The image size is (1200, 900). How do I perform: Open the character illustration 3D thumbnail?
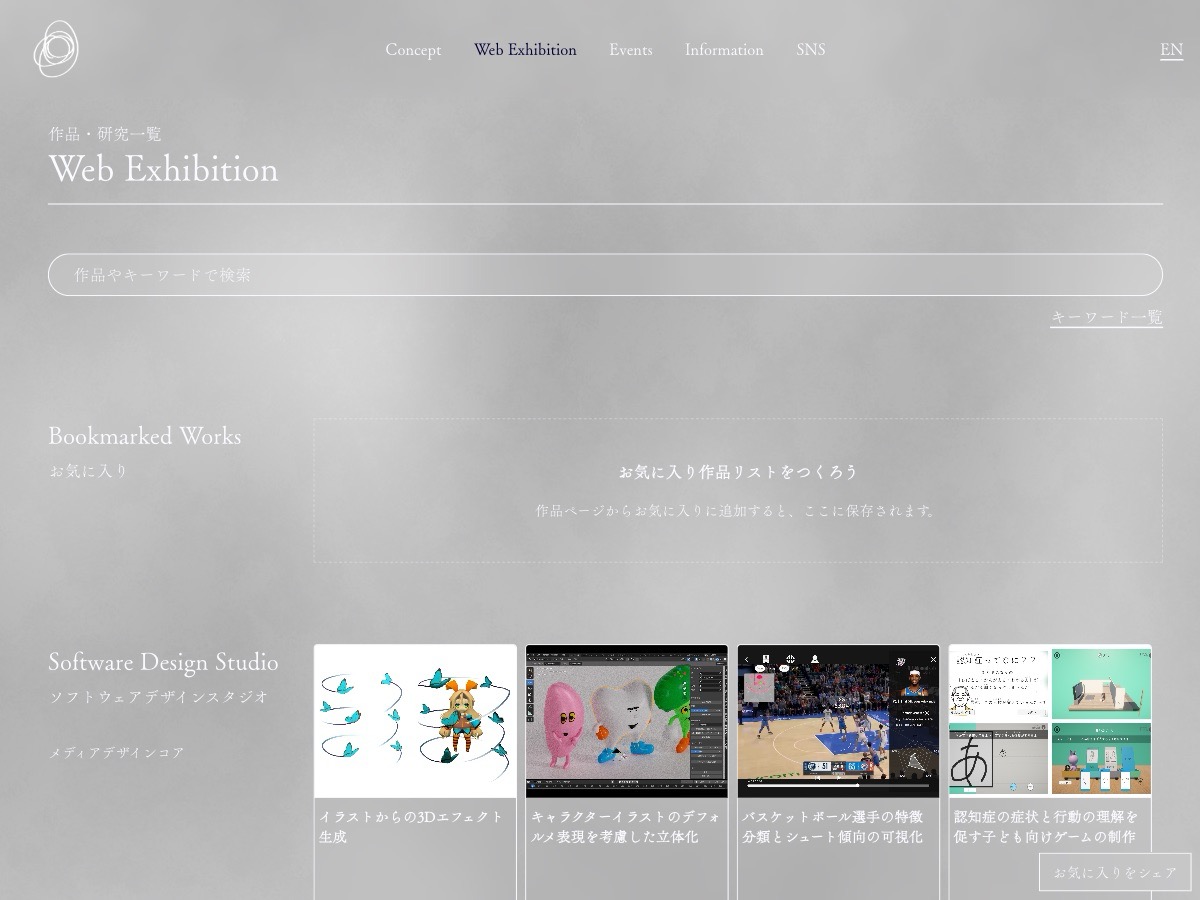pyautogui.click(x=627, y=721)
